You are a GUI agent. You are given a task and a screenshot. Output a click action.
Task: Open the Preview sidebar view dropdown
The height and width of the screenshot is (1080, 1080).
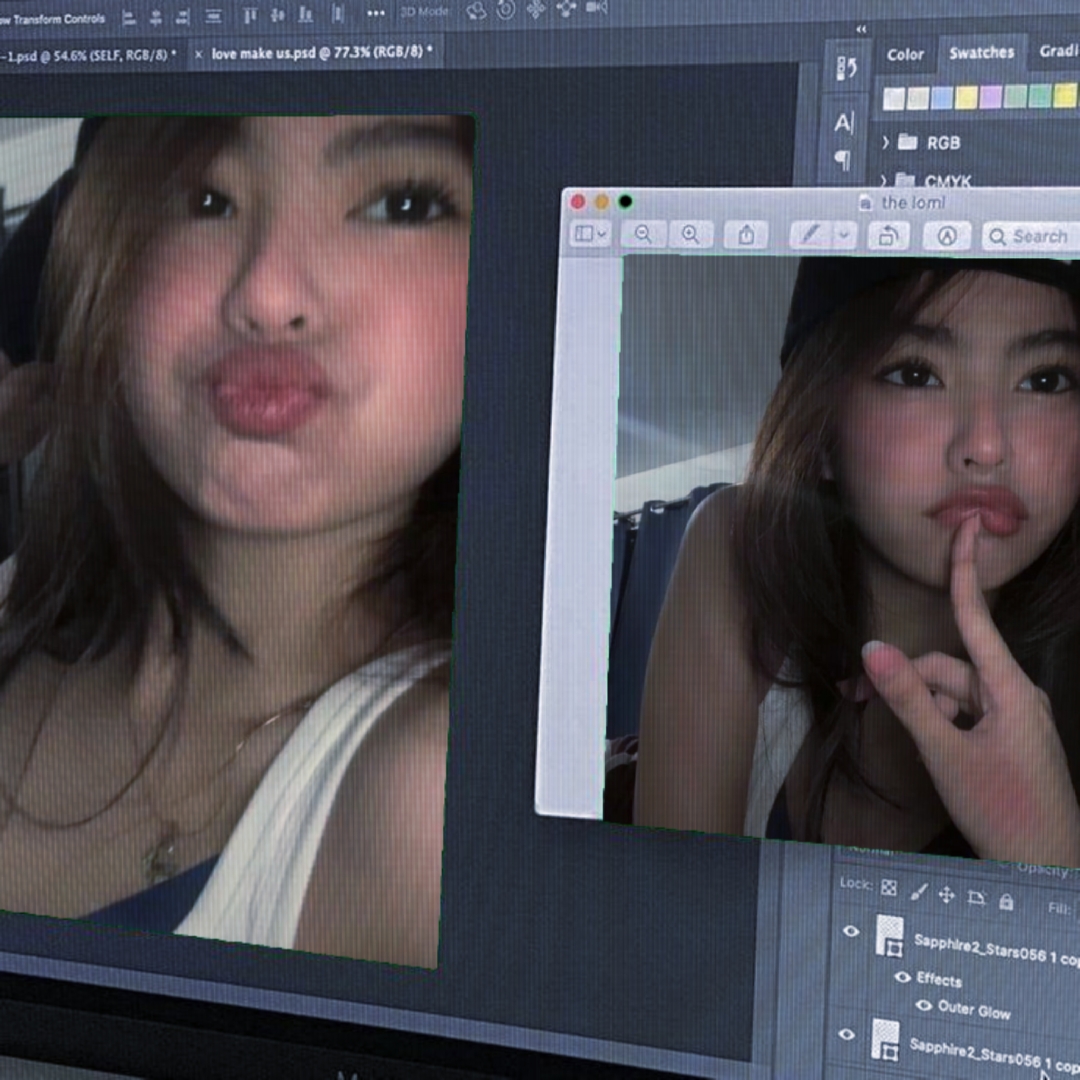(x=590, y=234)
